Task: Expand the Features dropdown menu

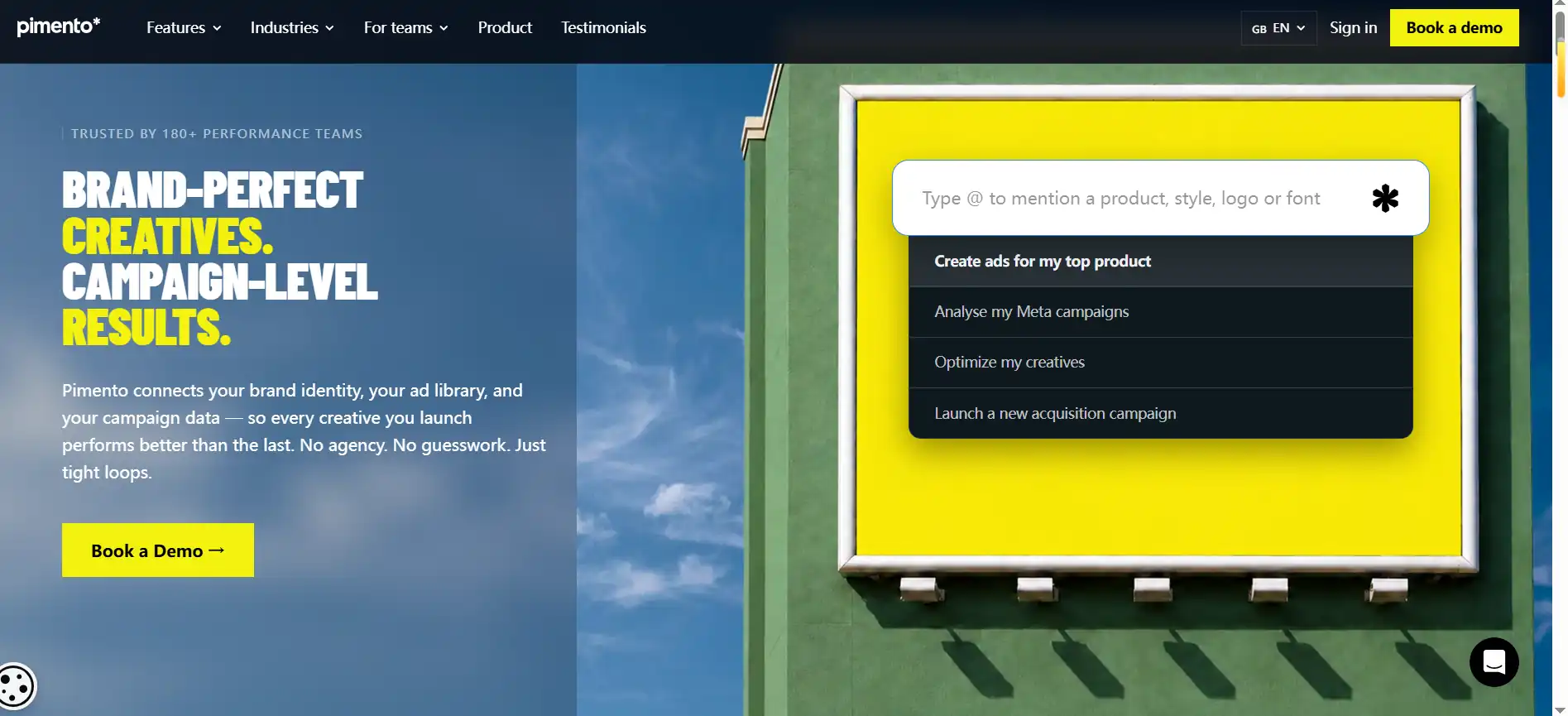Action: pyautogui.click(x=184, y=27)
